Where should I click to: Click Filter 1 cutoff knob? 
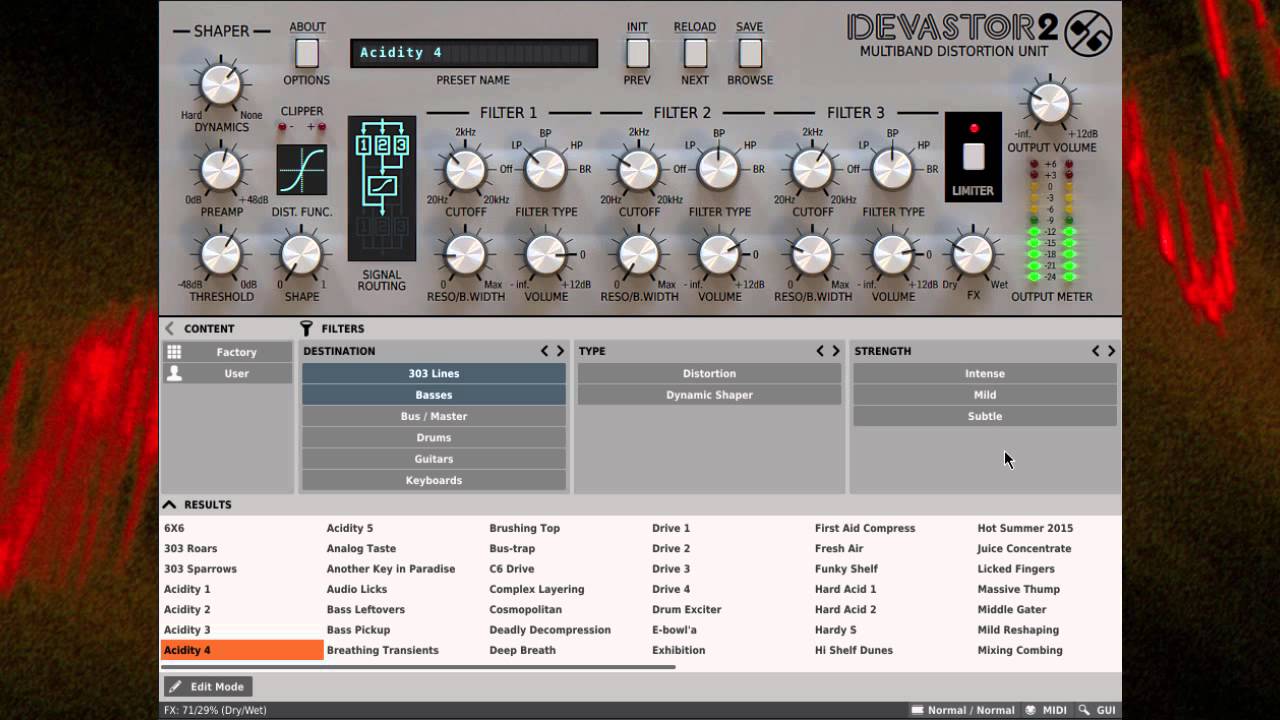click(x=465, y=170)
